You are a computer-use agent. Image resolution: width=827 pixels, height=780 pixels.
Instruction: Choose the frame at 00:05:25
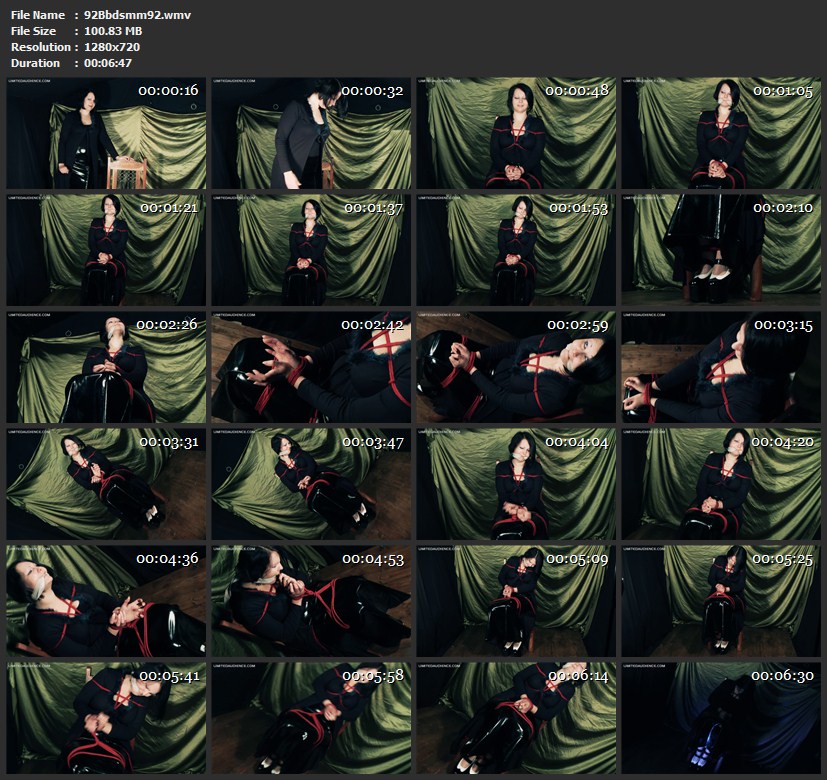[721, 601]
